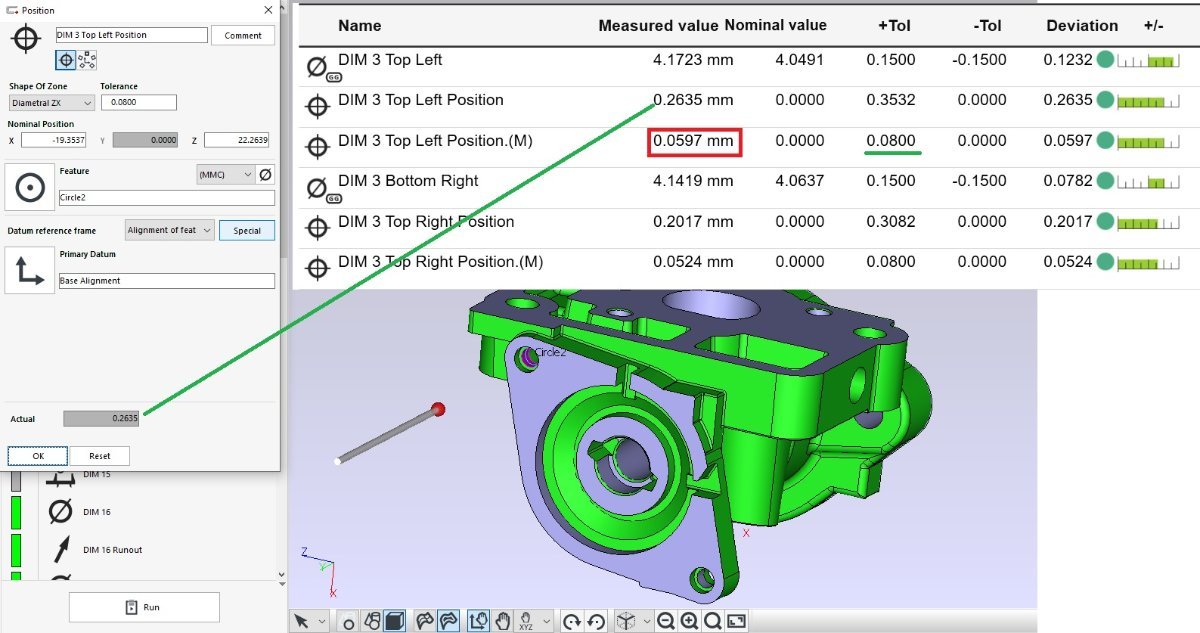
Task: Switch to pattern of positions mode icon
Action: click(x=87, y=60)
